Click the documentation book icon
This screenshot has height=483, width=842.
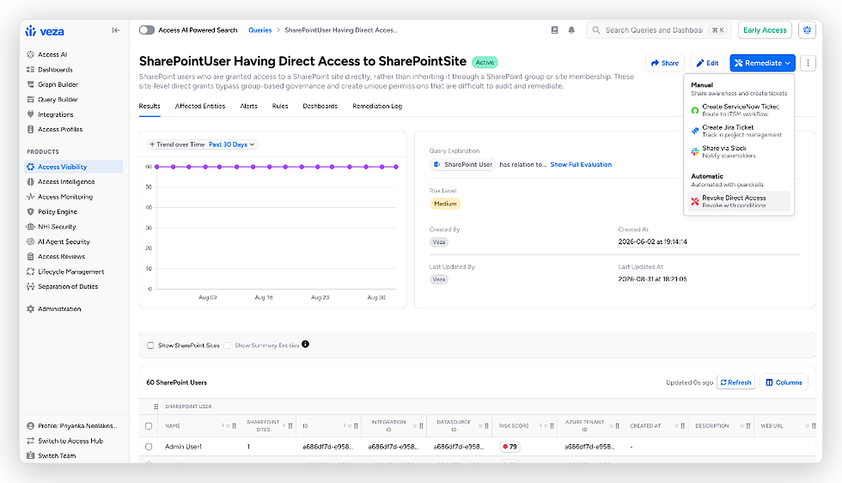pyautogui.click(x=554, y=31)
